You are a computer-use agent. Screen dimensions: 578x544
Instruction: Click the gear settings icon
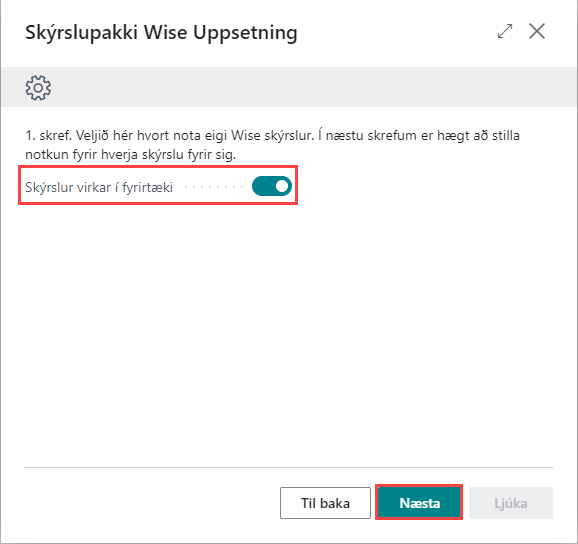point(38,88)
